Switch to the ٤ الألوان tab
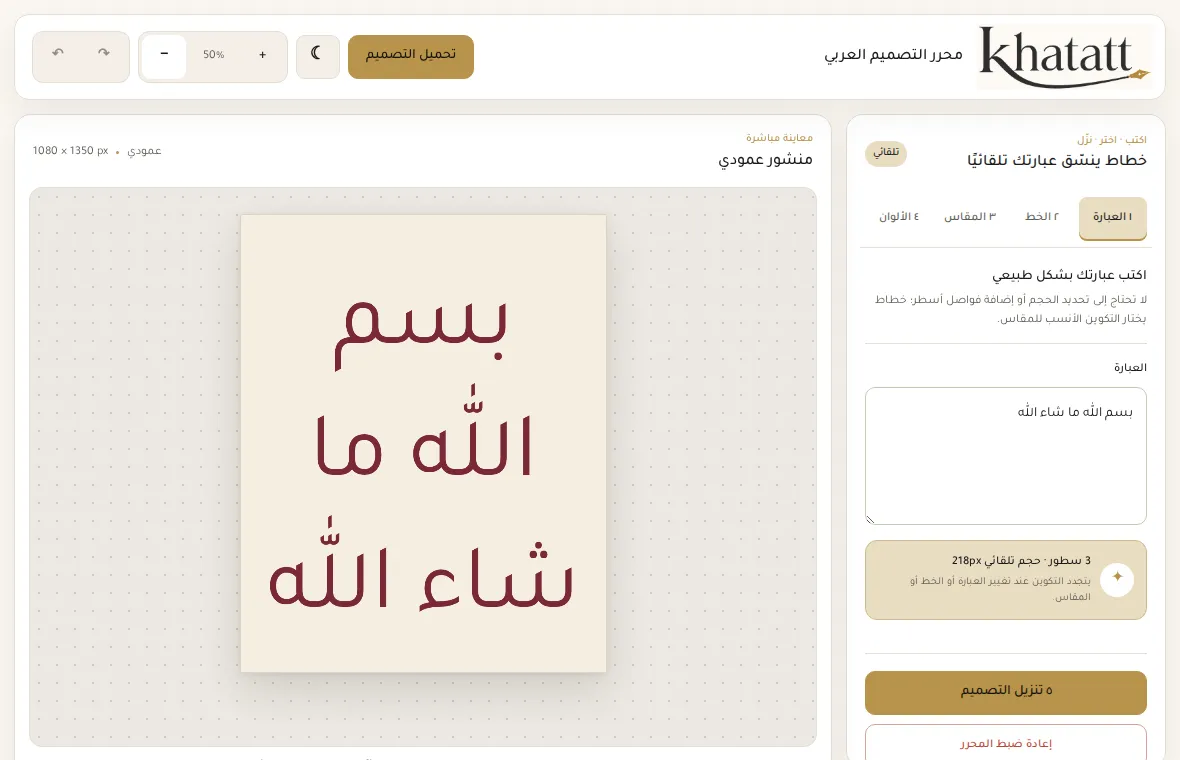This screenshot has width=1180, height=760. tap(899, 217)
